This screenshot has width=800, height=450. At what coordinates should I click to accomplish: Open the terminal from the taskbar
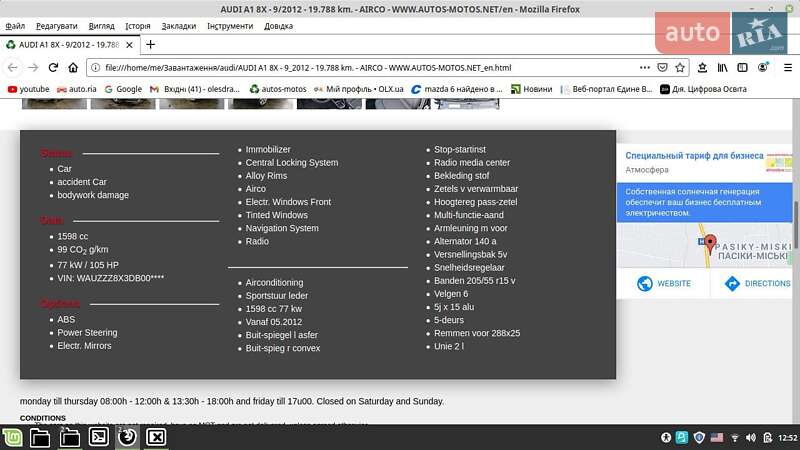click(x=99, y=437)
